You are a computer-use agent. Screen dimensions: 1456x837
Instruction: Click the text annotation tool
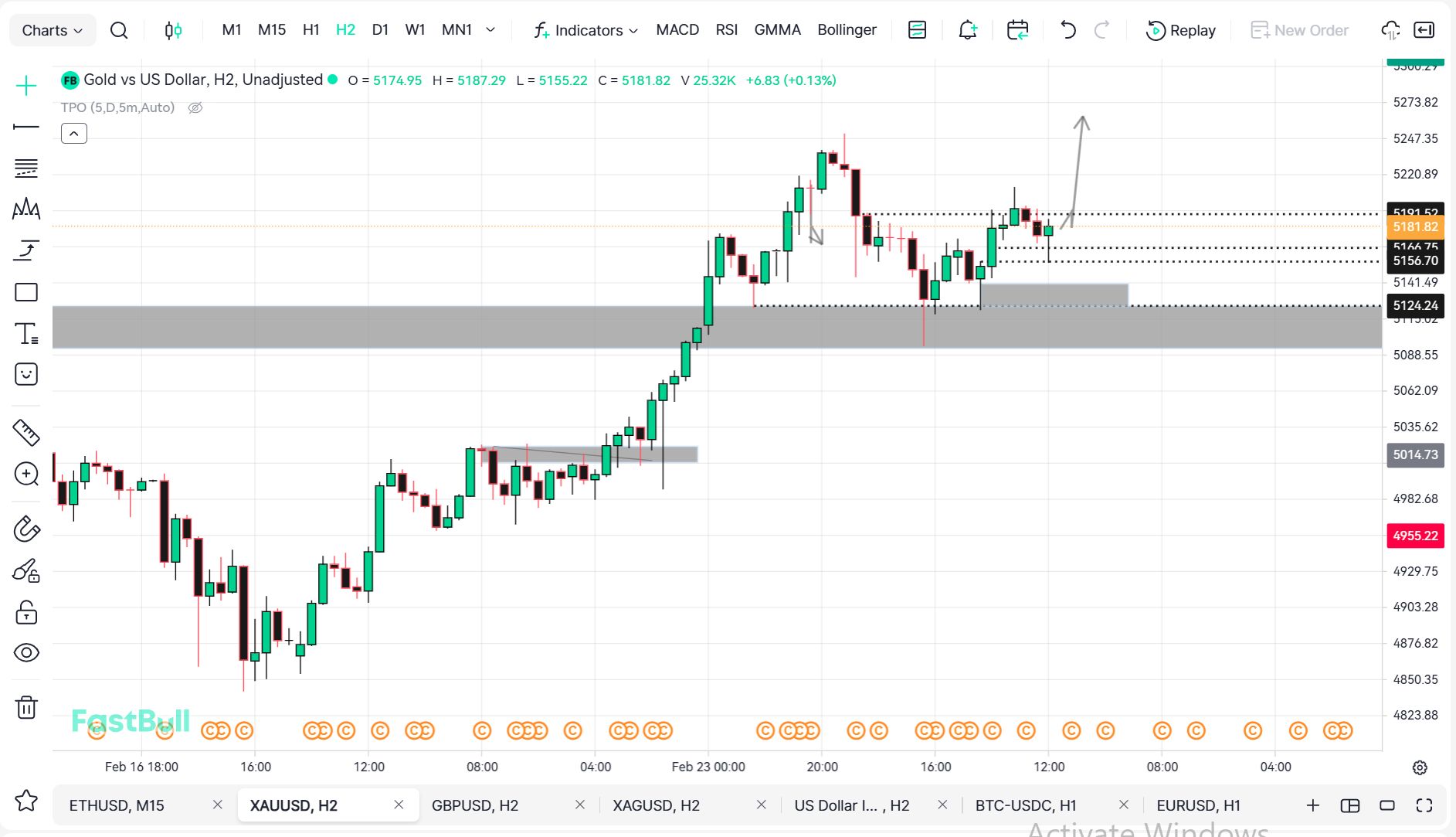pos(26,334)
